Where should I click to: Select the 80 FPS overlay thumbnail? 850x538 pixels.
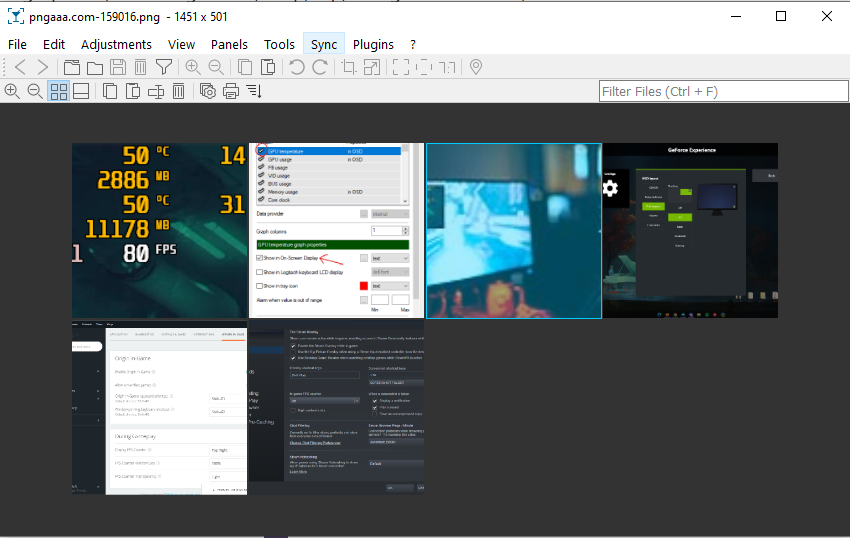[159, 230]
